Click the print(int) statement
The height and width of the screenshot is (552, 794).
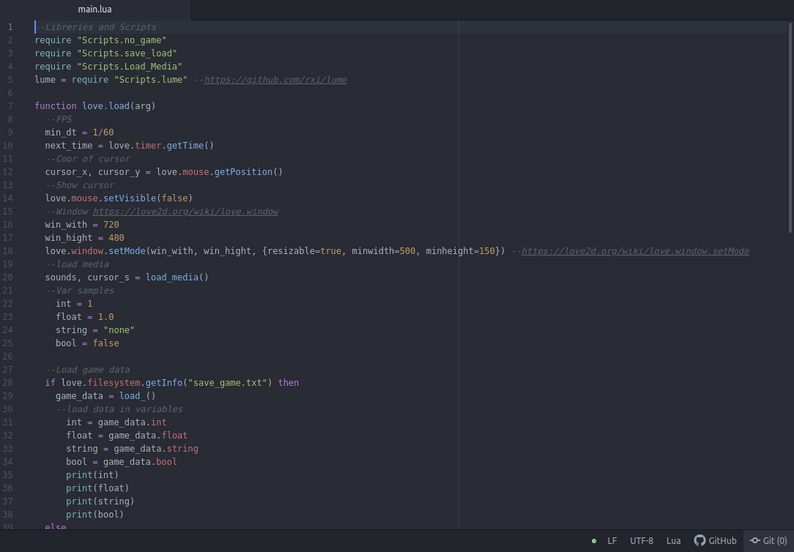(92, 475)
